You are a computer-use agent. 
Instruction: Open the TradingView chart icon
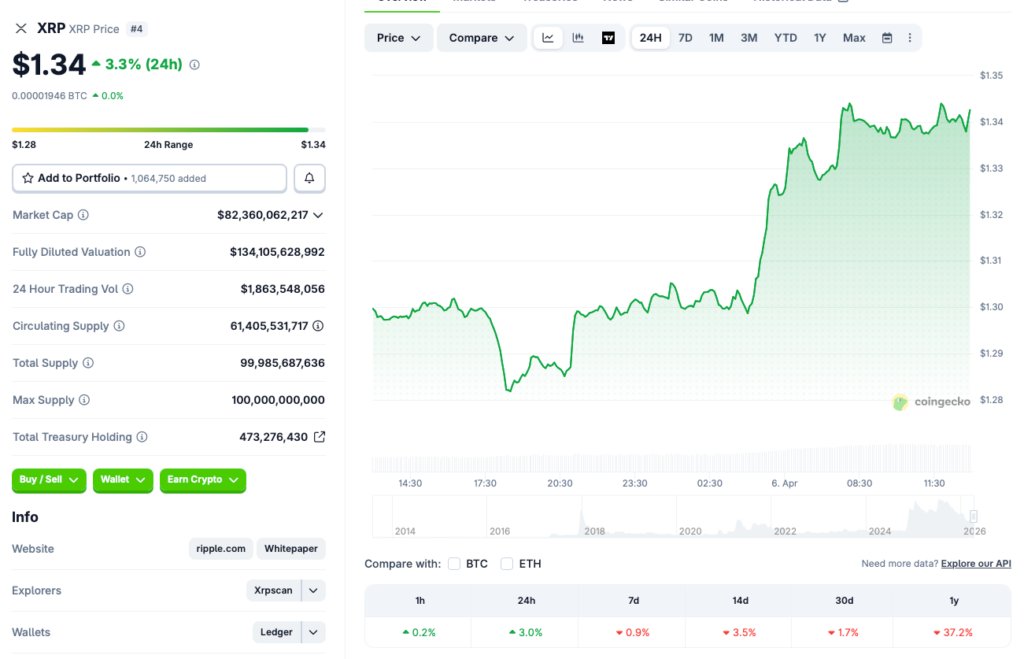click(x=607, y=36)
